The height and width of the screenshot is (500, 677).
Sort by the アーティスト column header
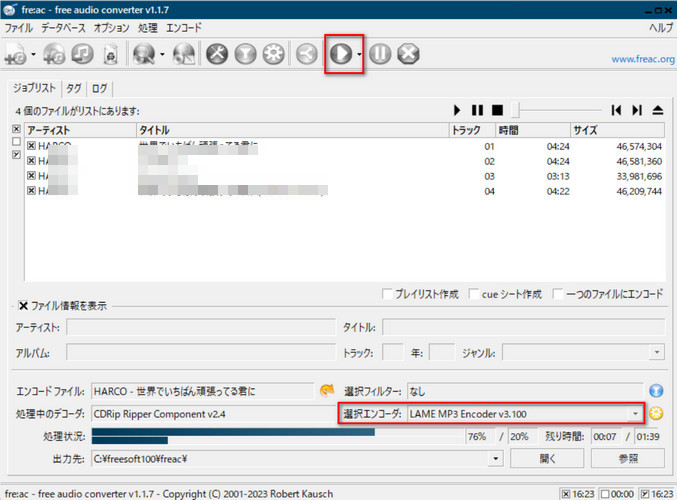[80, 130]
